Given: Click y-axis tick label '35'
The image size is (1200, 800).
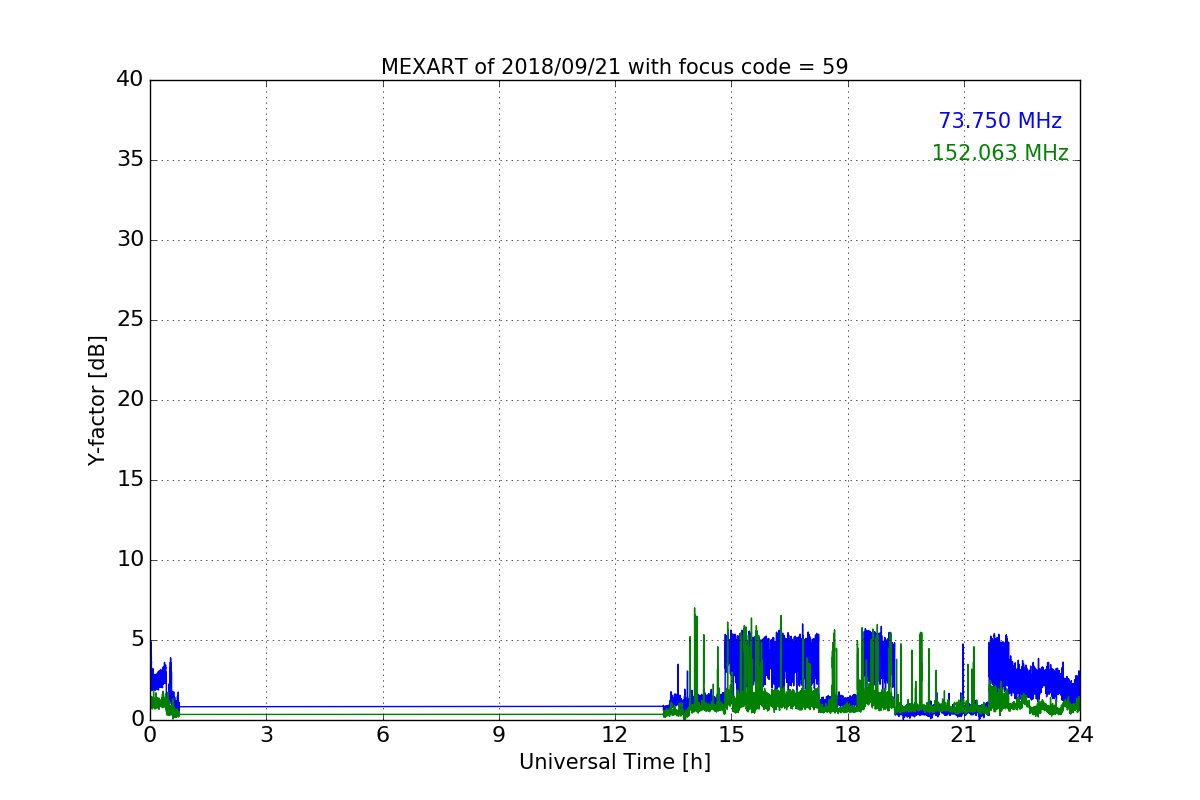Looking at the screenshot, I should (x=130, y=159).
